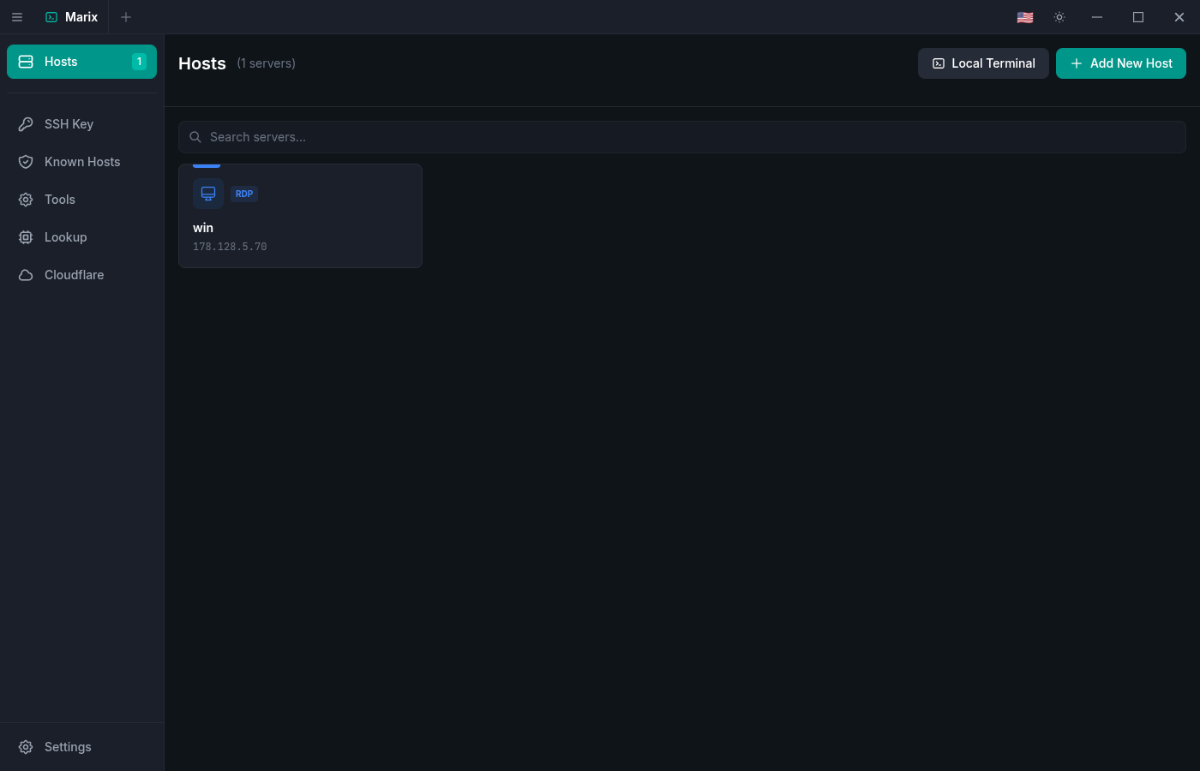Click the SSH Key key icon

(x=26, y=124)
